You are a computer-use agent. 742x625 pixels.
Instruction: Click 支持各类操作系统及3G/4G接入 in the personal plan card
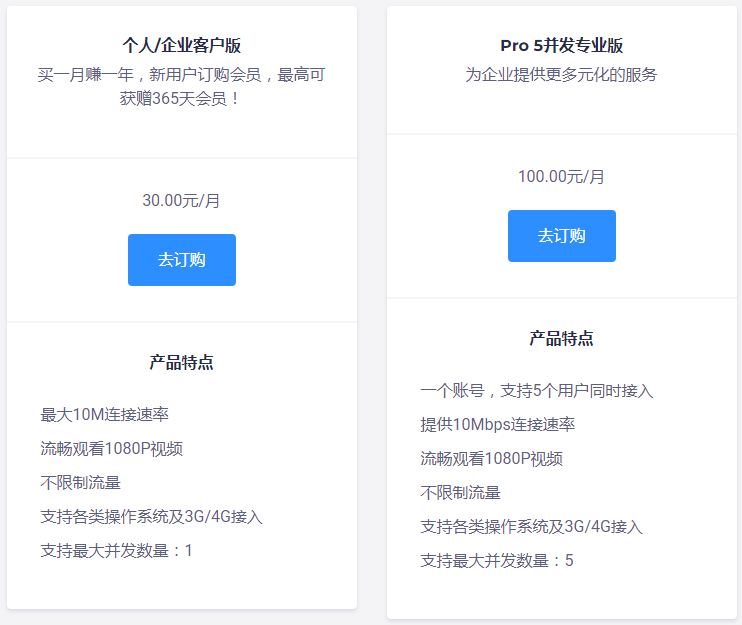151,516
